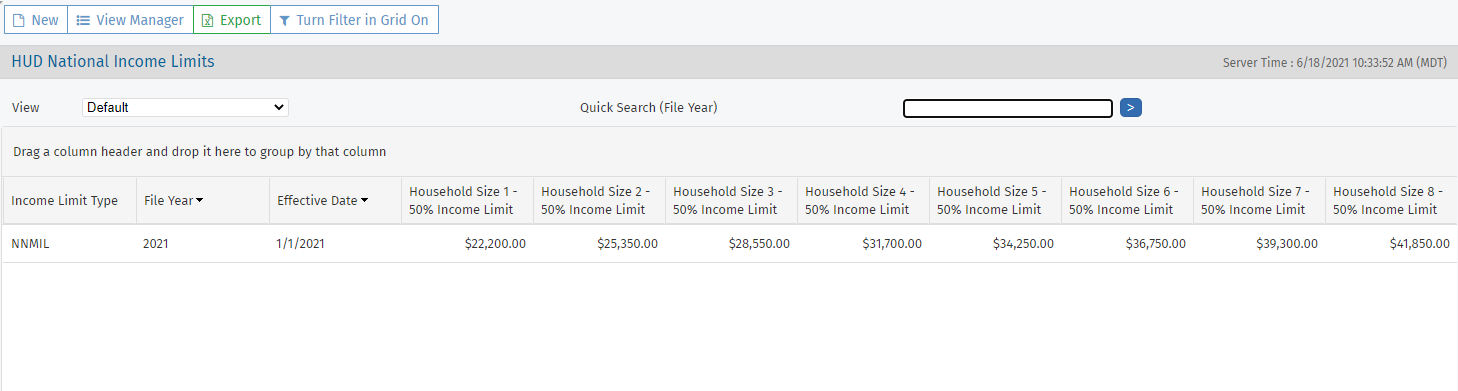The height and width of the screenshot is (391, 1458).
Task: Click the $25,350.00 cell
Action: (x=599, y=244)
